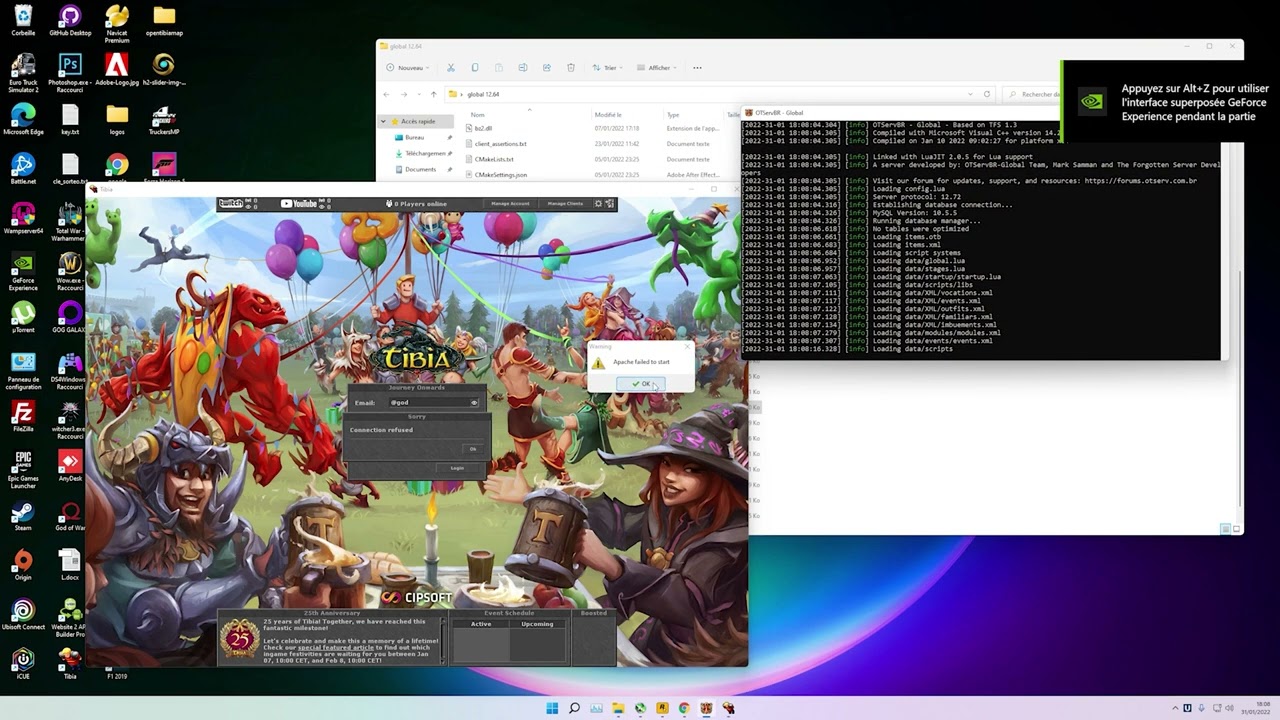The width and height of the screenshot is (1280, 720).
Task: Select the Battle.net desktop icon
Action: coord(22,169)
